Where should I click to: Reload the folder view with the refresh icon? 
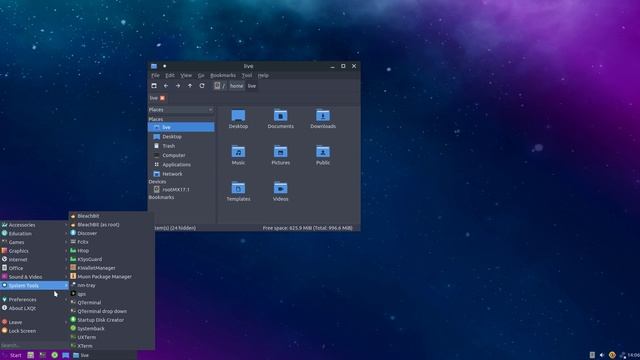coord(202,86)
